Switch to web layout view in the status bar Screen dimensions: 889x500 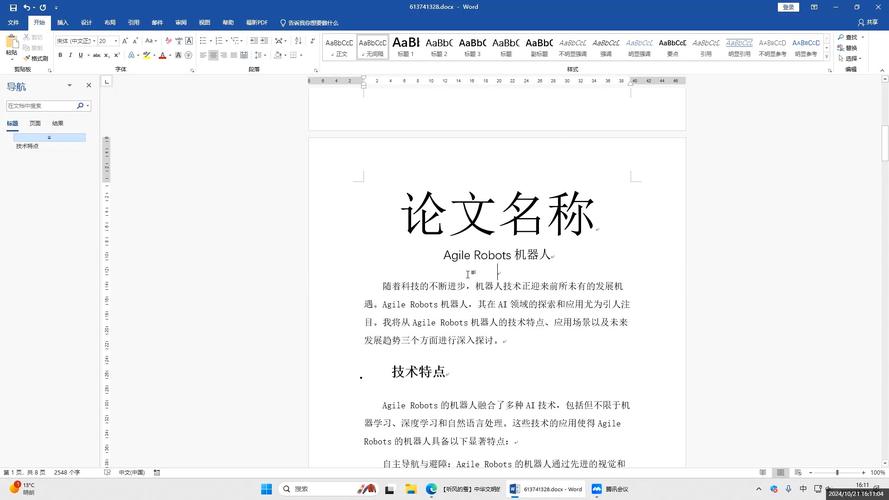798,472
